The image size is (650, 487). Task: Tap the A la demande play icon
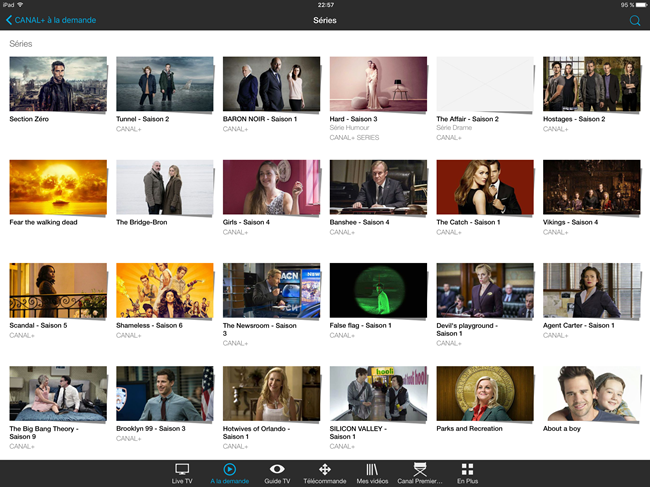tap(230, 469)
